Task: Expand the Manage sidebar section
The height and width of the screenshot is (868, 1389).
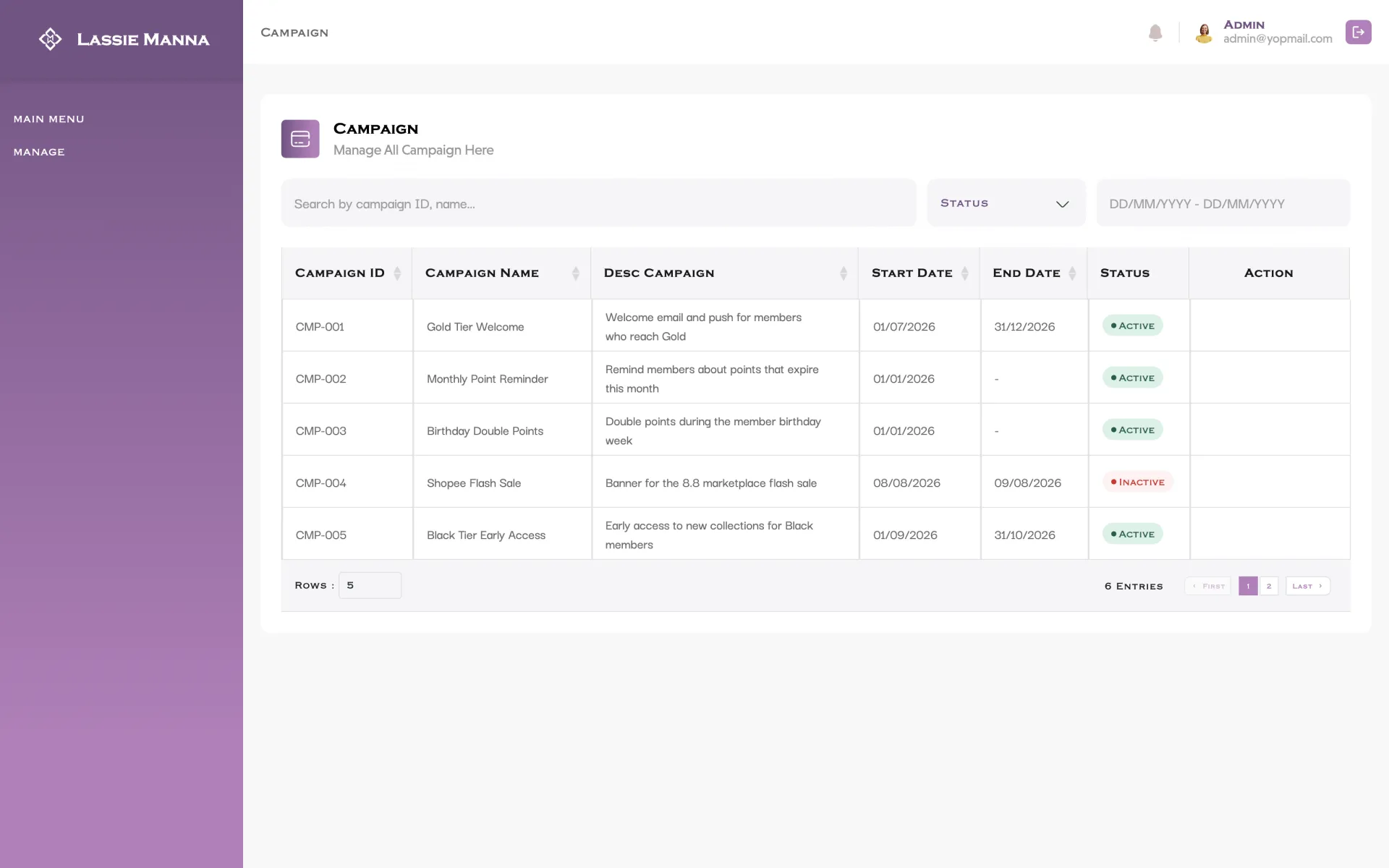Action: point(39,152)
